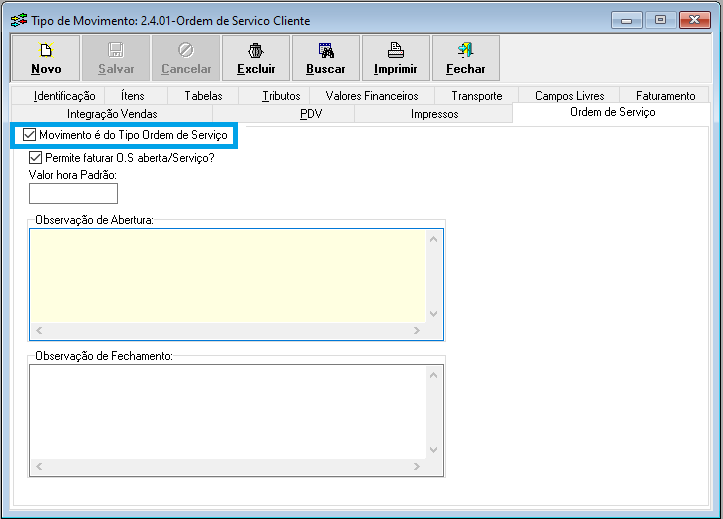This screenshot has height=519, width=723.
Task: Toggle Movimento é do Tipo Ordem de Serviço
Action: pyautogui.click(x=29, y=135)
